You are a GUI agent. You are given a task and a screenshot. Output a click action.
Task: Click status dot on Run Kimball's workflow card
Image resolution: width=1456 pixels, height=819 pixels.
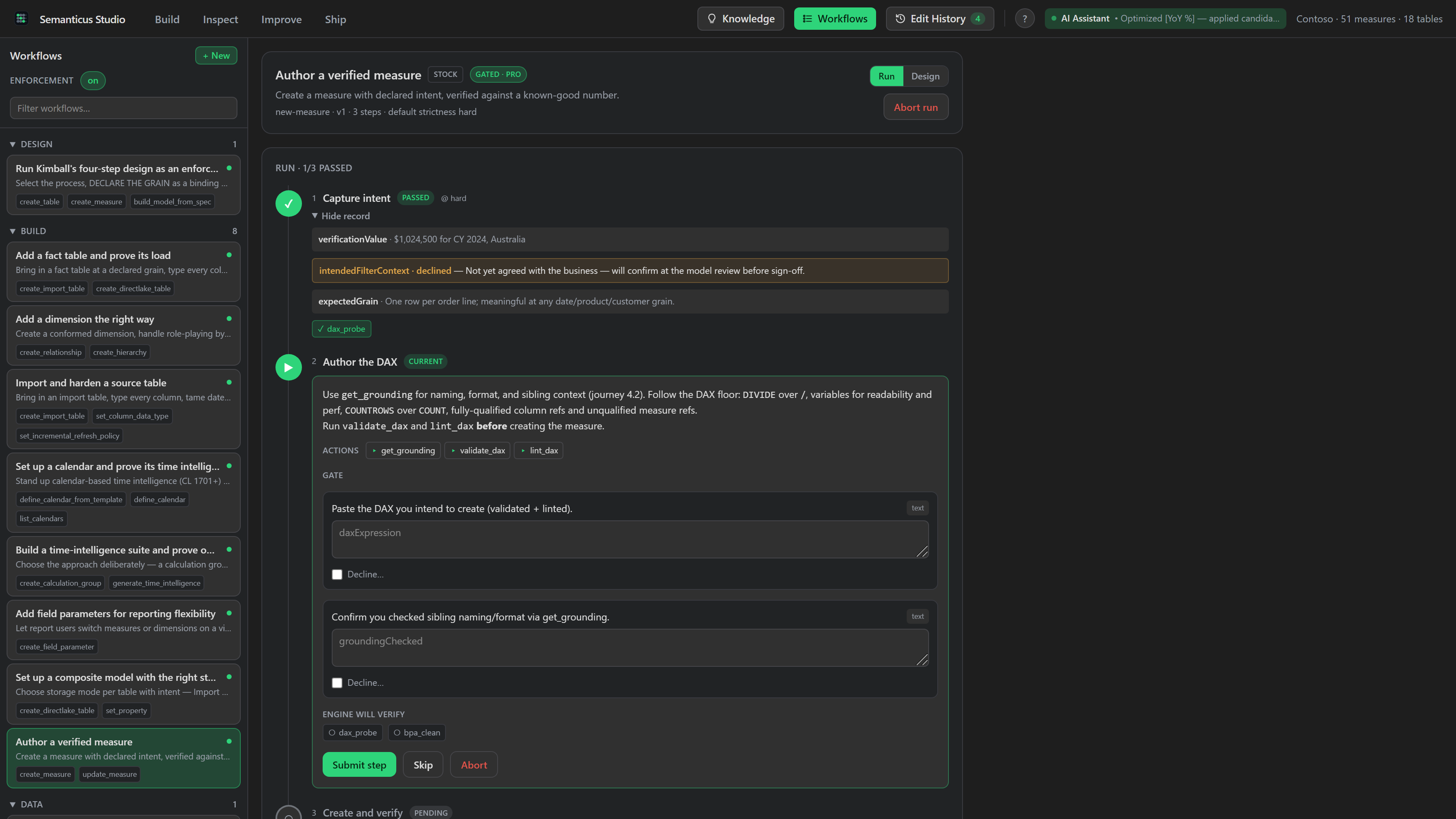pos(229,168)
